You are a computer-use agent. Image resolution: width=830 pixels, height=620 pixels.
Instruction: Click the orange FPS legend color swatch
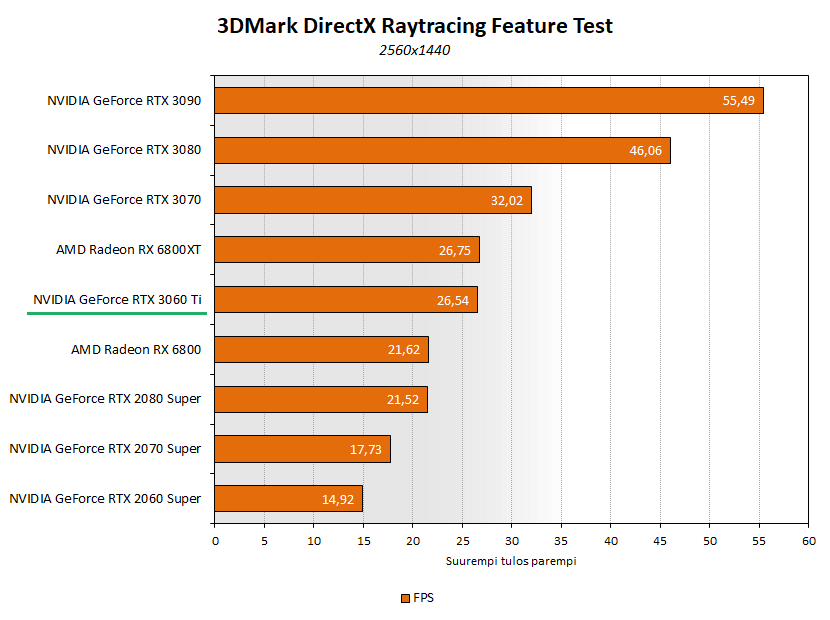coord(405,598)
